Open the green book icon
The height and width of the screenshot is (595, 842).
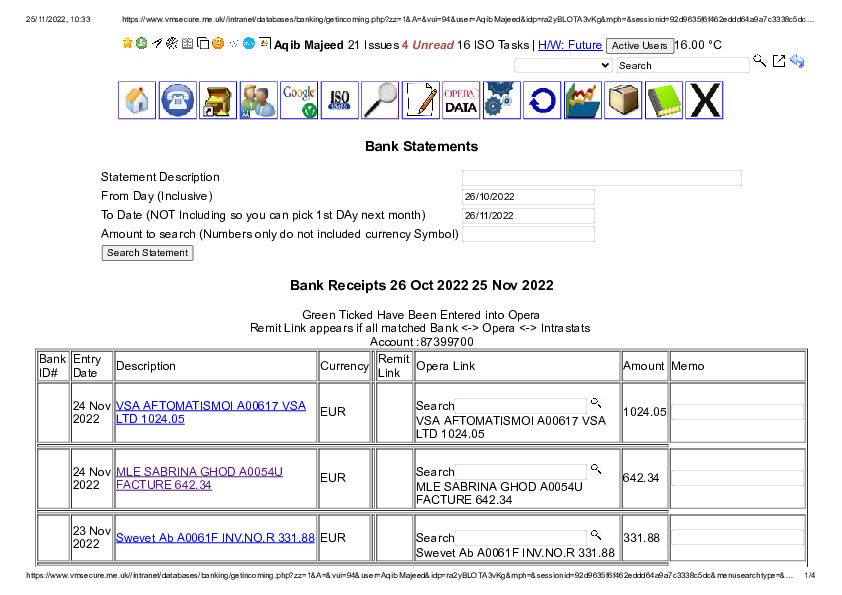coord(663,101)
